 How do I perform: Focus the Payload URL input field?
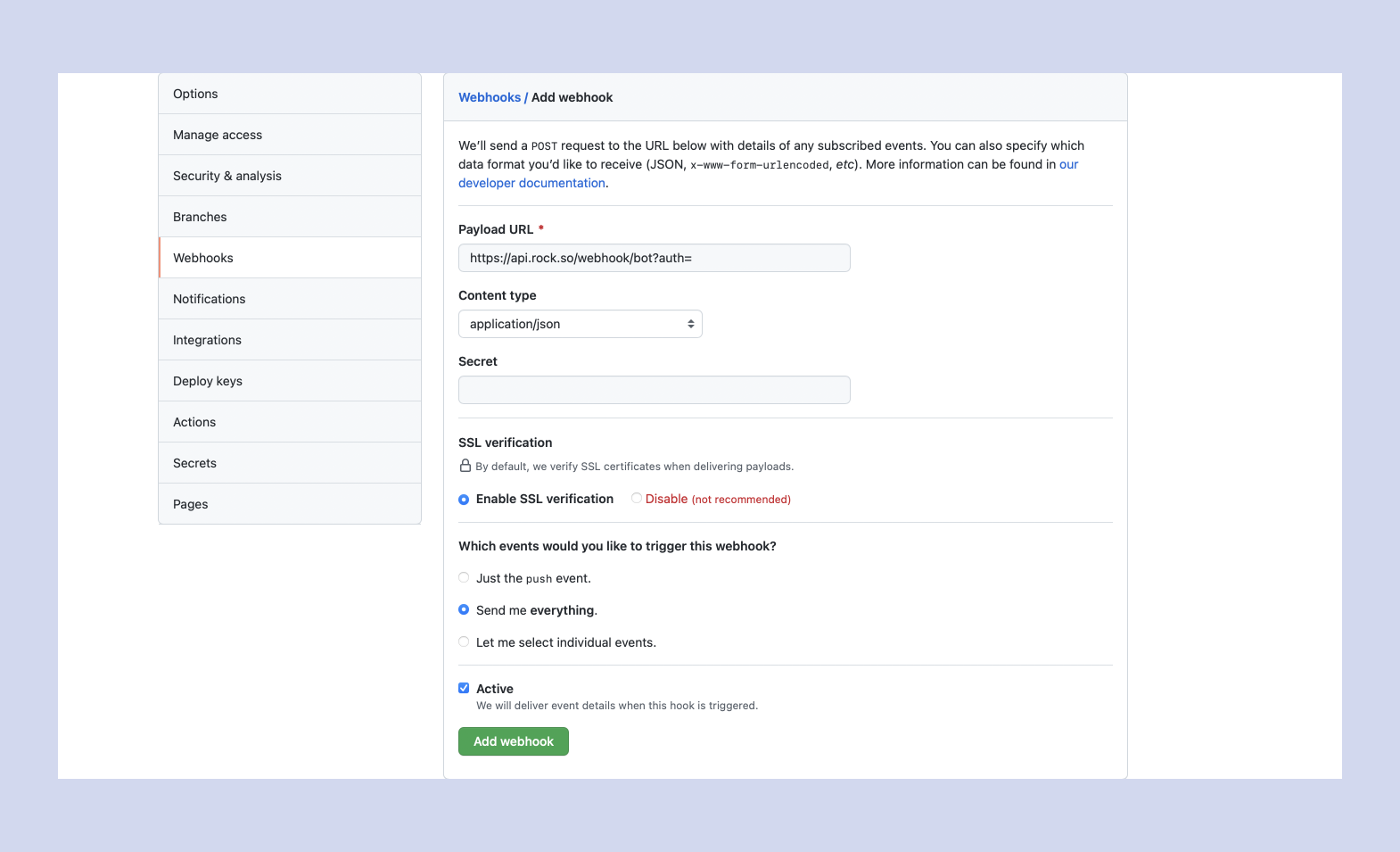654,258
